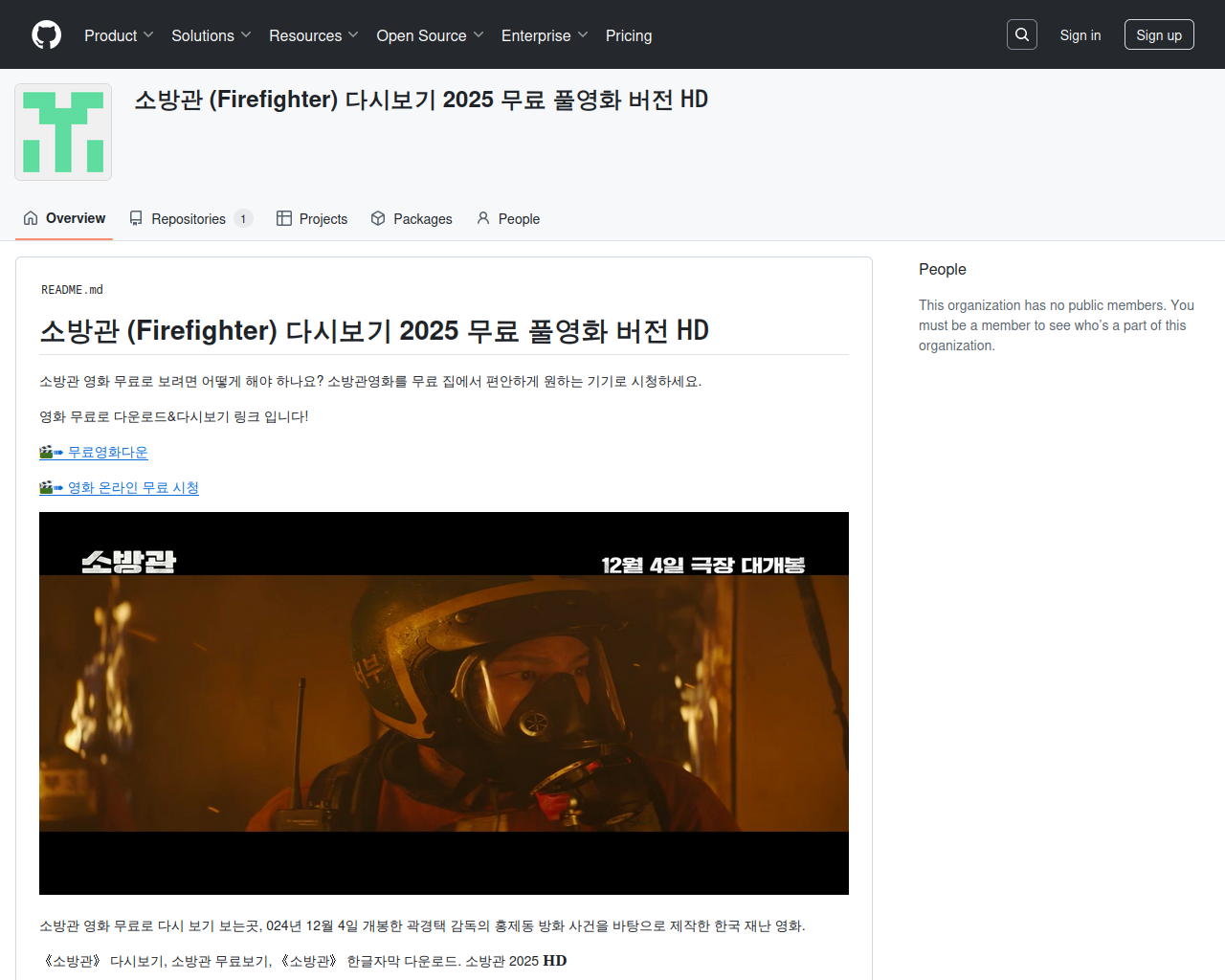1225x980 pixels.
Task: Click the People person icon
Action: 483,218
